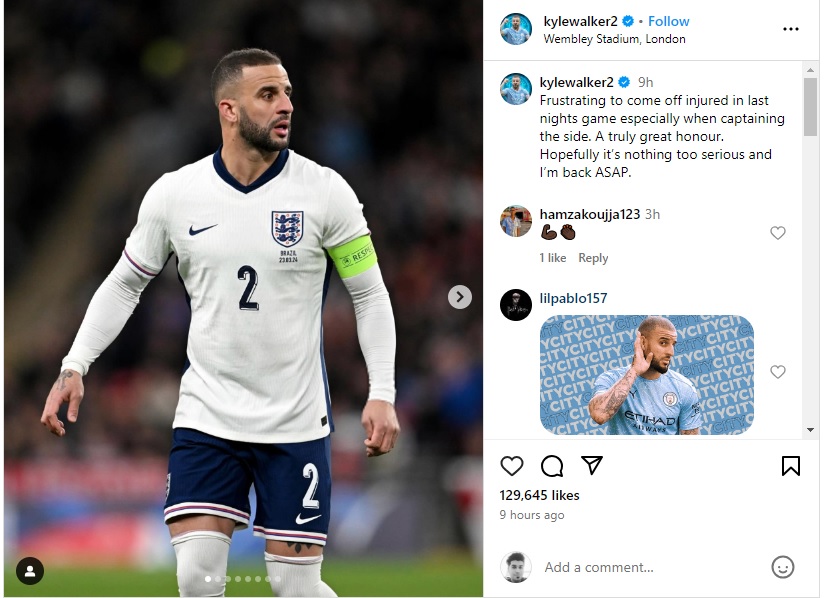The height and width of the screenshot is (598, 824).
Task: Open the comment bubble icon under the post
Action: coord(552,466)
